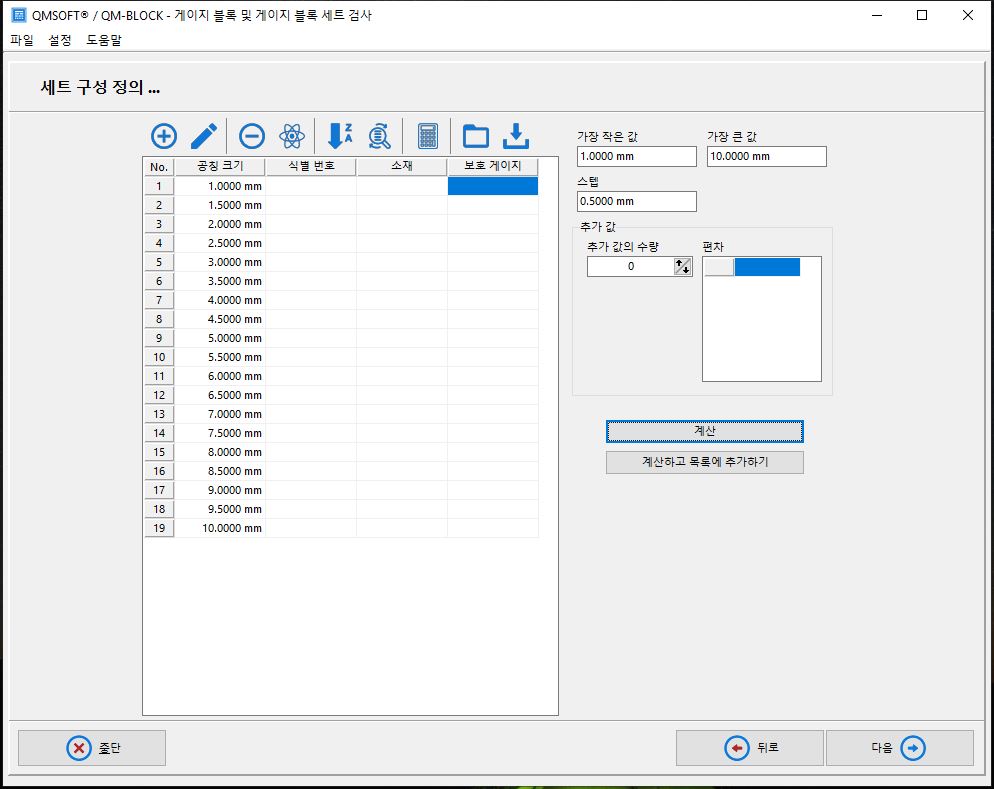Click the 계산 button

(704, 431)
